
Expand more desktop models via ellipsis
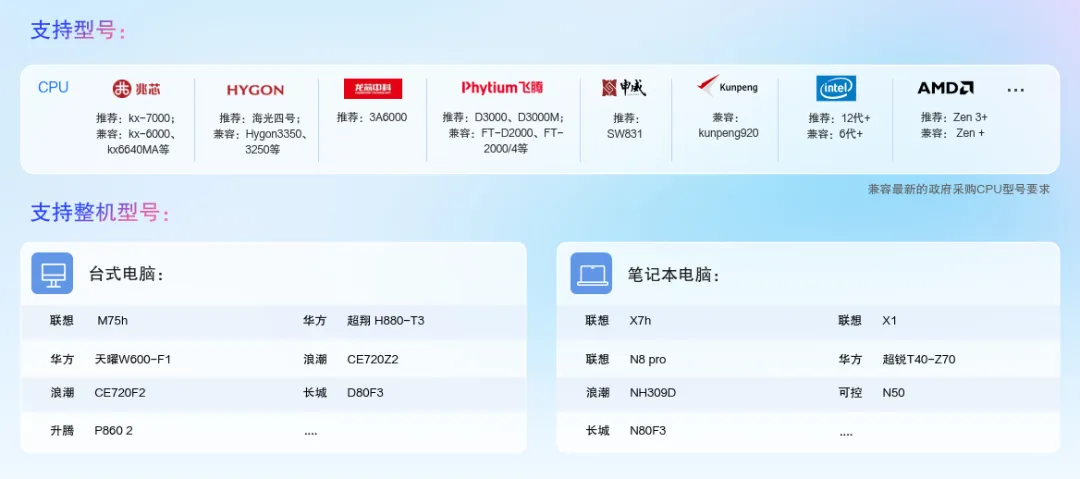(x=310, y=431)
